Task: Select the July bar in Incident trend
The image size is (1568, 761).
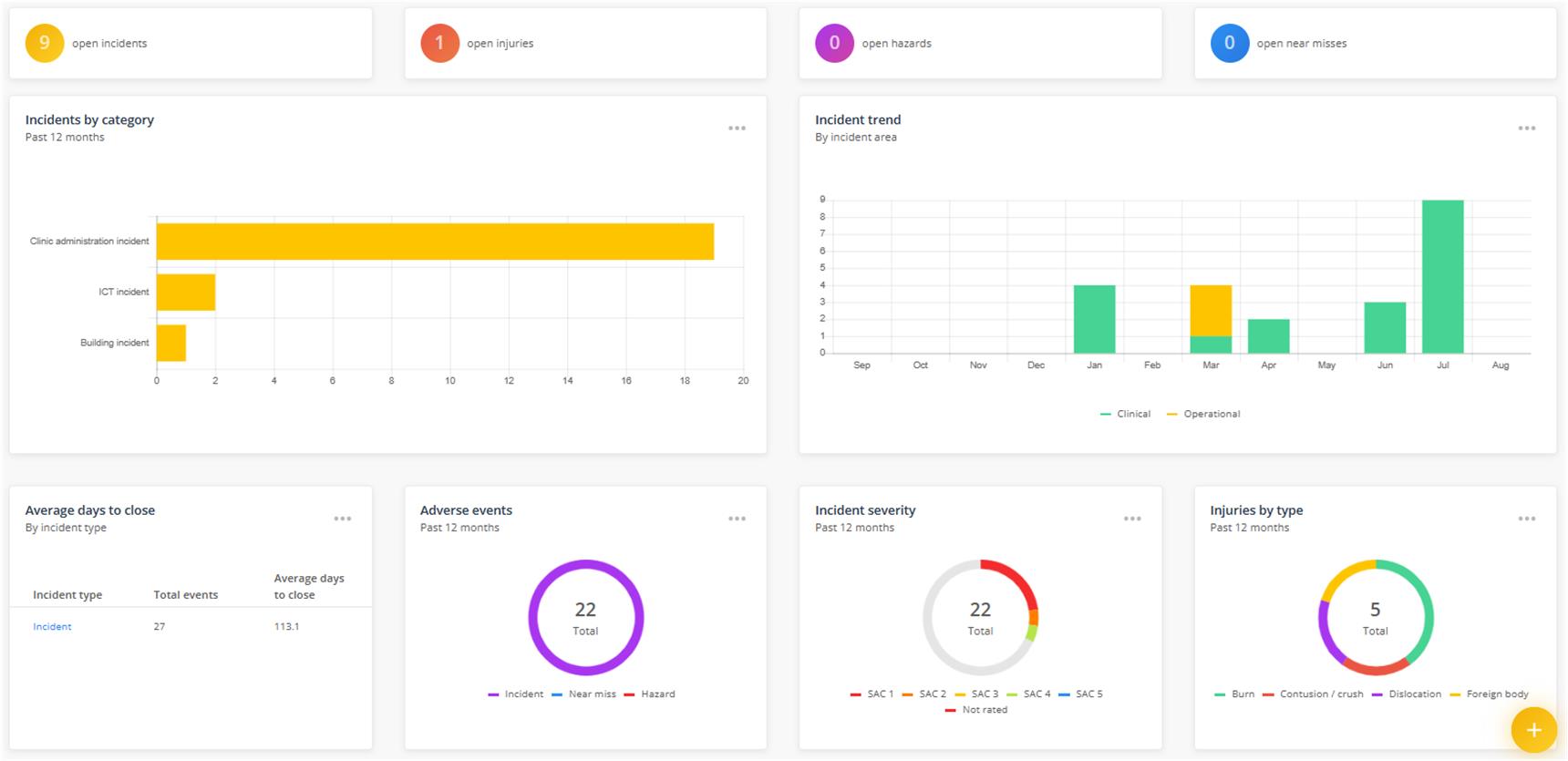Action: (x=1442, y=276)
